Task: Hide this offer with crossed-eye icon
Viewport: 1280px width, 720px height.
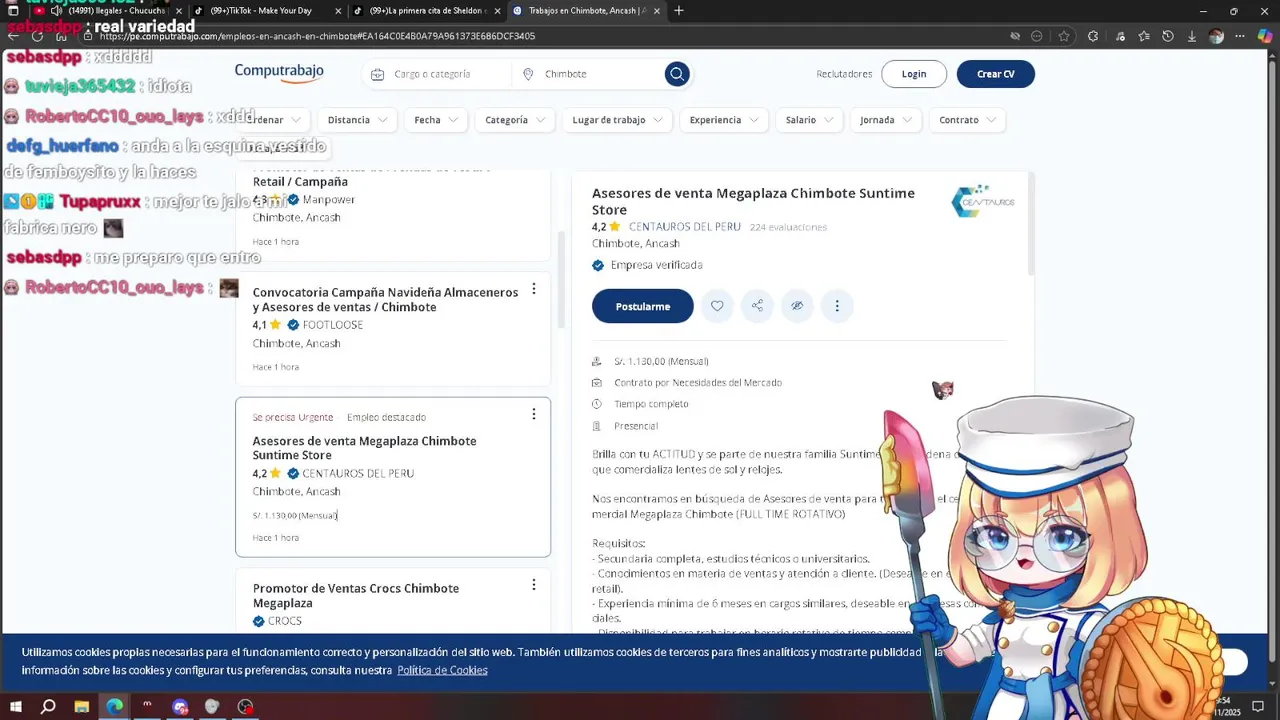Action: 797,306
